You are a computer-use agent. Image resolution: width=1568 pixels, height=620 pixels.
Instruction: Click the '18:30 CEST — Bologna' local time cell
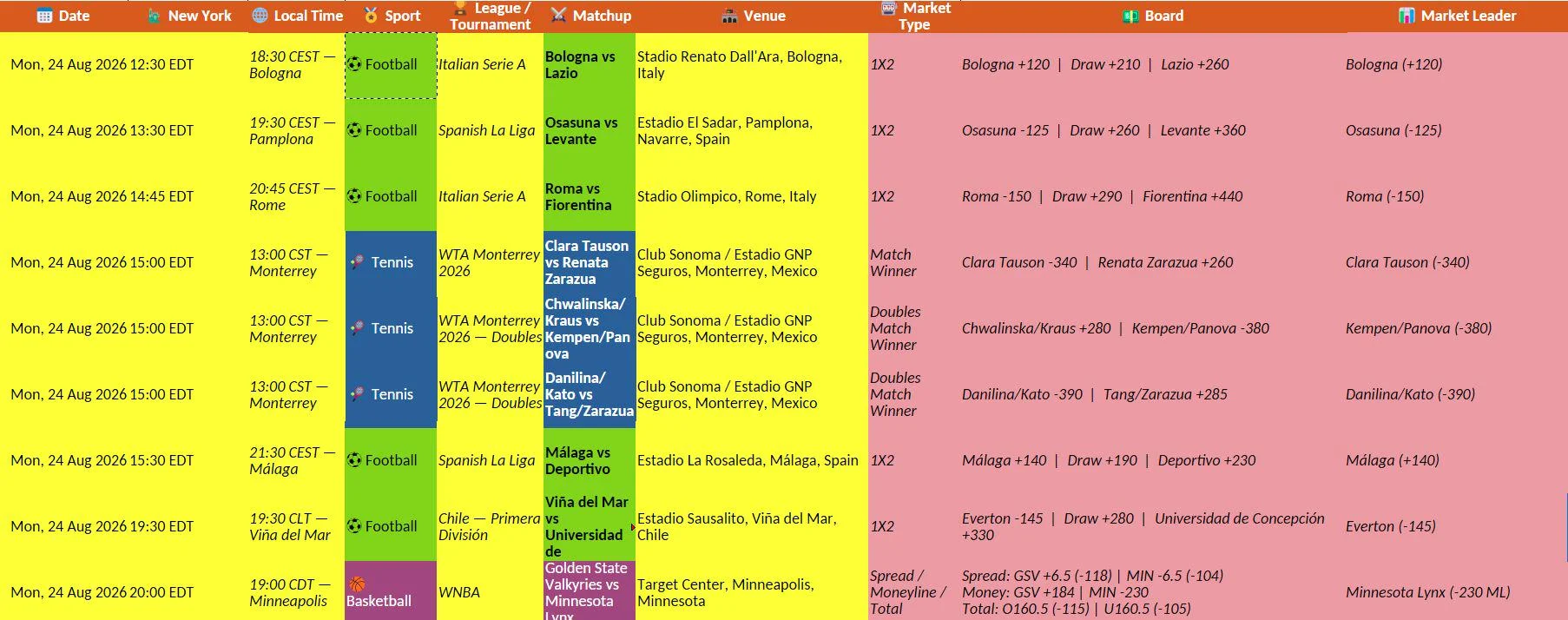(296, 64)
